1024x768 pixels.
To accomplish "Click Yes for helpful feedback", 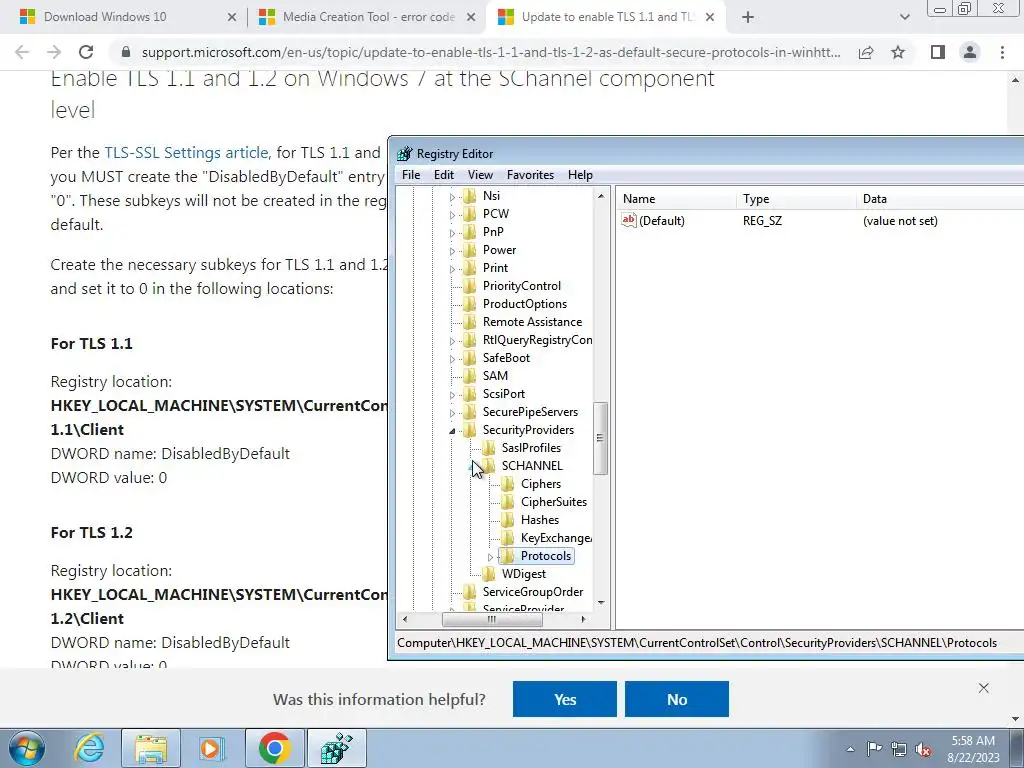I will click(x=565, y=699).
